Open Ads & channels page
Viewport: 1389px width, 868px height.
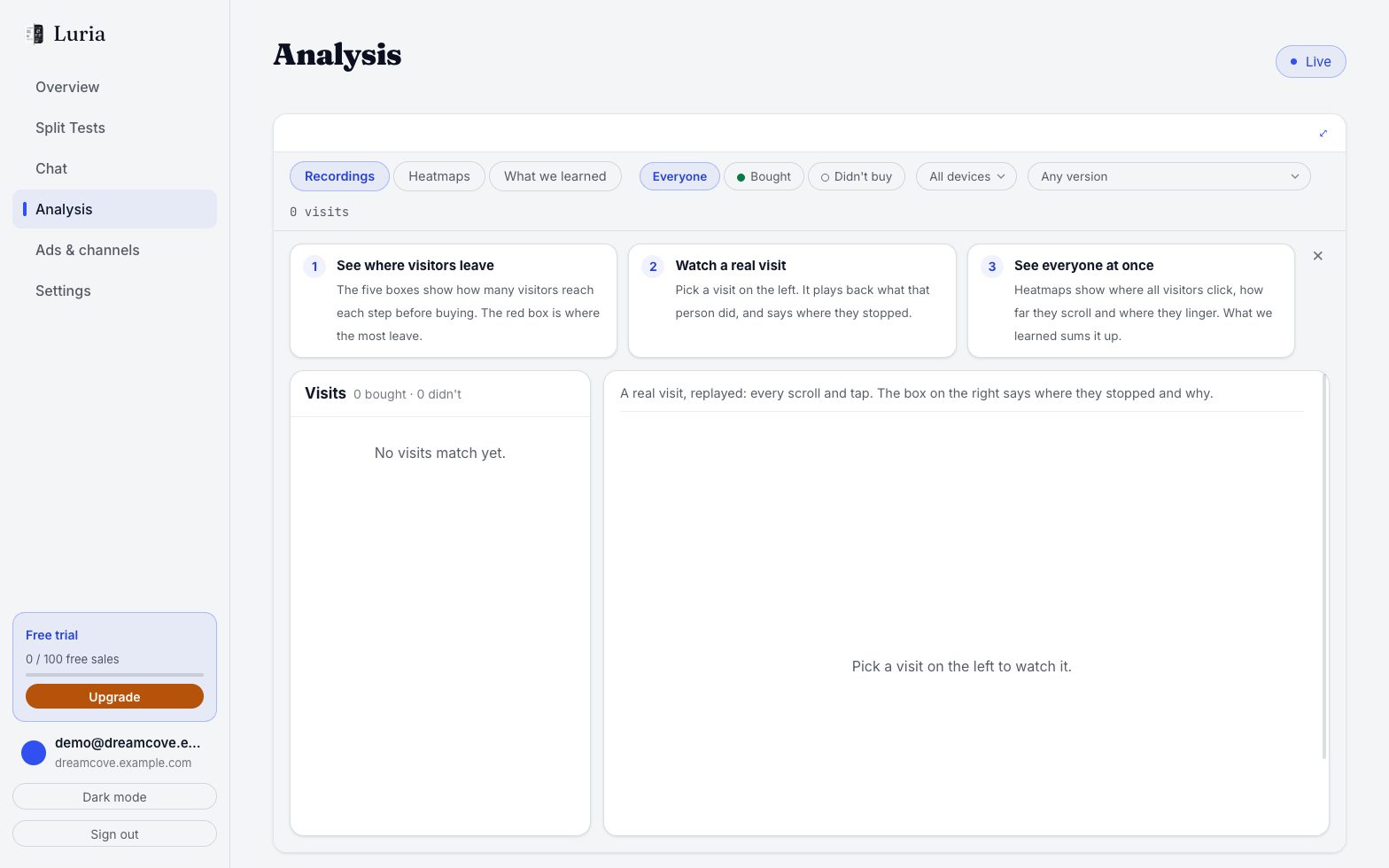[114, 250]
